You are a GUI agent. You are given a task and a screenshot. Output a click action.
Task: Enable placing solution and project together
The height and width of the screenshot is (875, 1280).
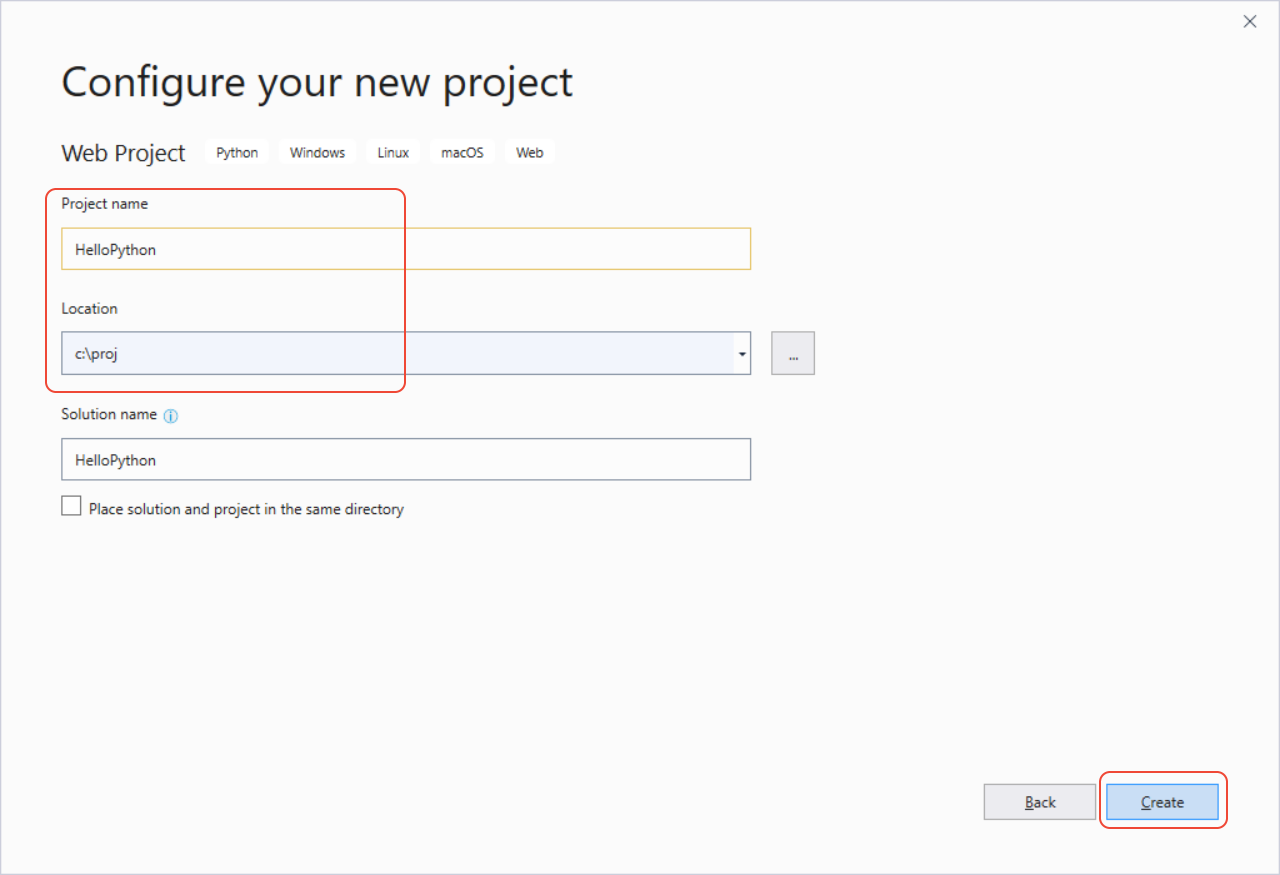[71, 505]
